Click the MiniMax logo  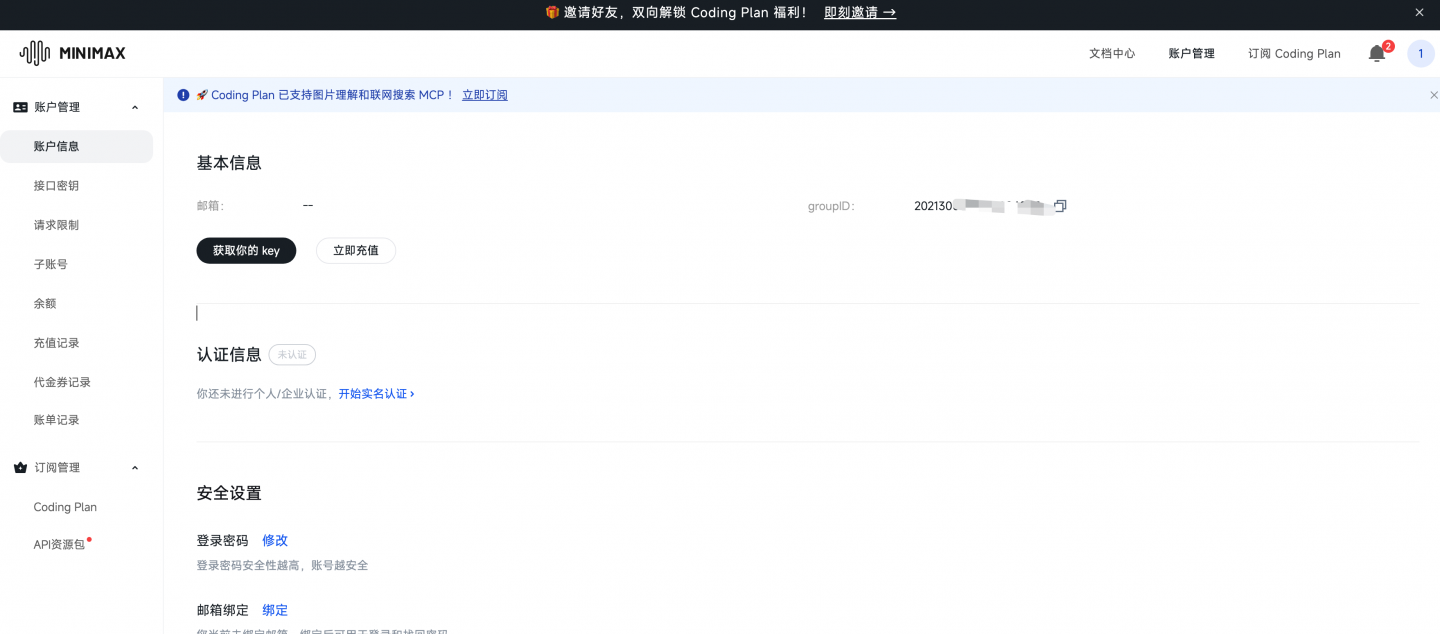[x=70, y=53]
